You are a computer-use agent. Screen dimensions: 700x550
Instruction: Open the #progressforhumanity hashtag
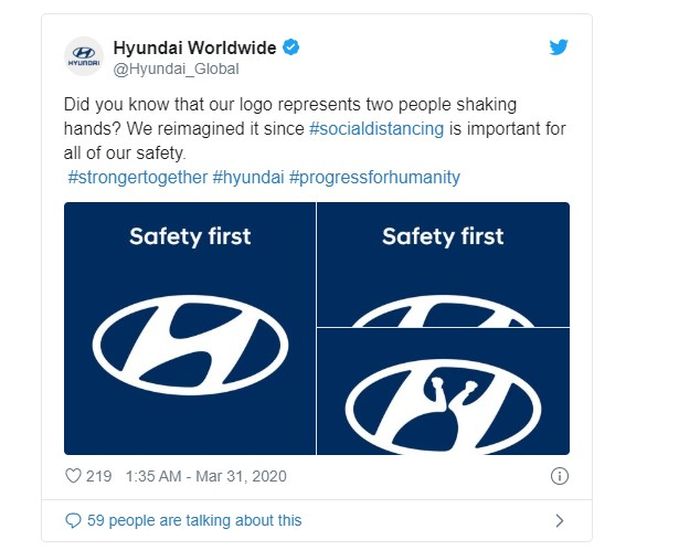tap(375, 177)
